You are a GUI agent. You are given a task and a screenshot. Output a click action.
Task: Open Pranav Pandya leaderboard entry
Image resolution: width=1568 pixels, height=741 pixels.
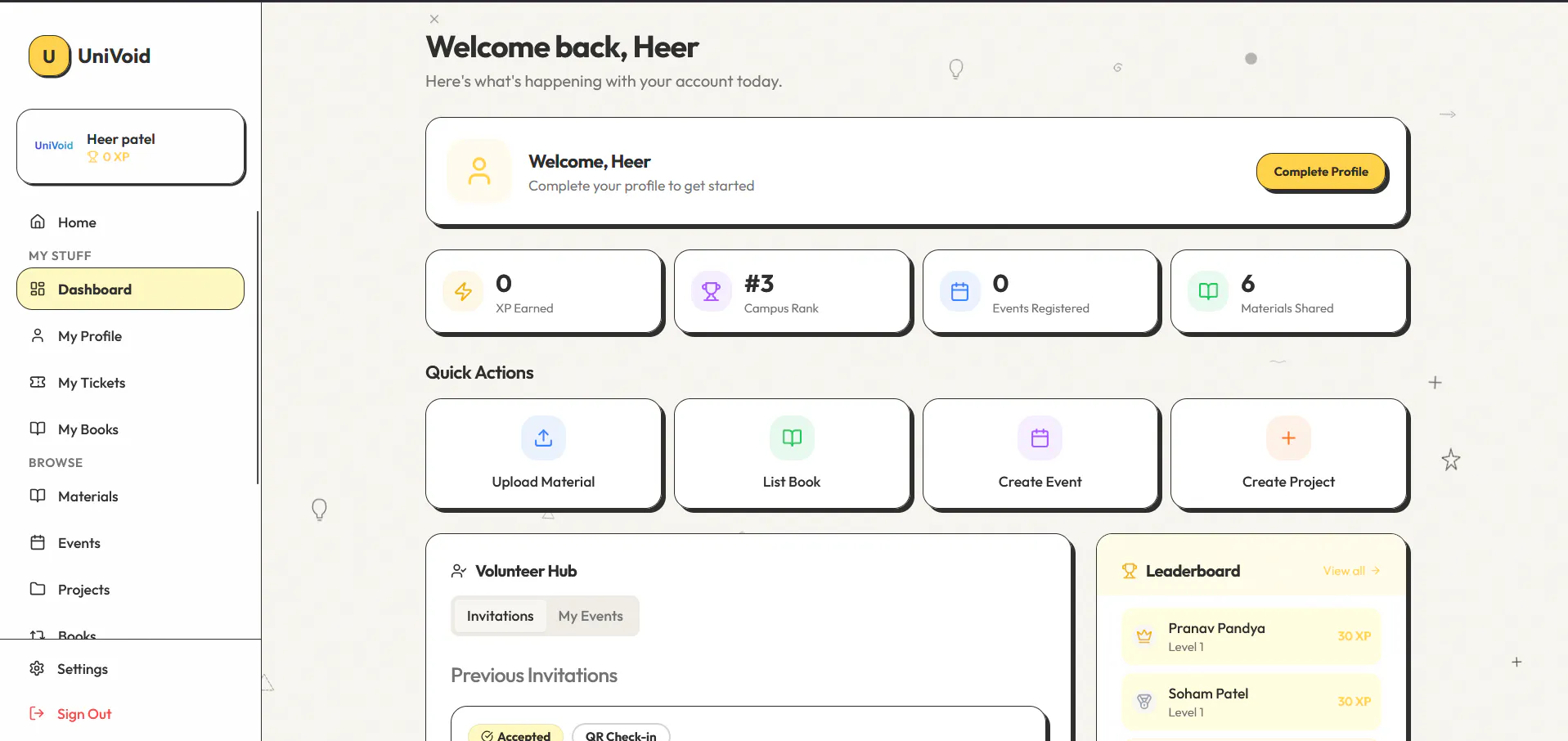click(x=1251, y=636)
